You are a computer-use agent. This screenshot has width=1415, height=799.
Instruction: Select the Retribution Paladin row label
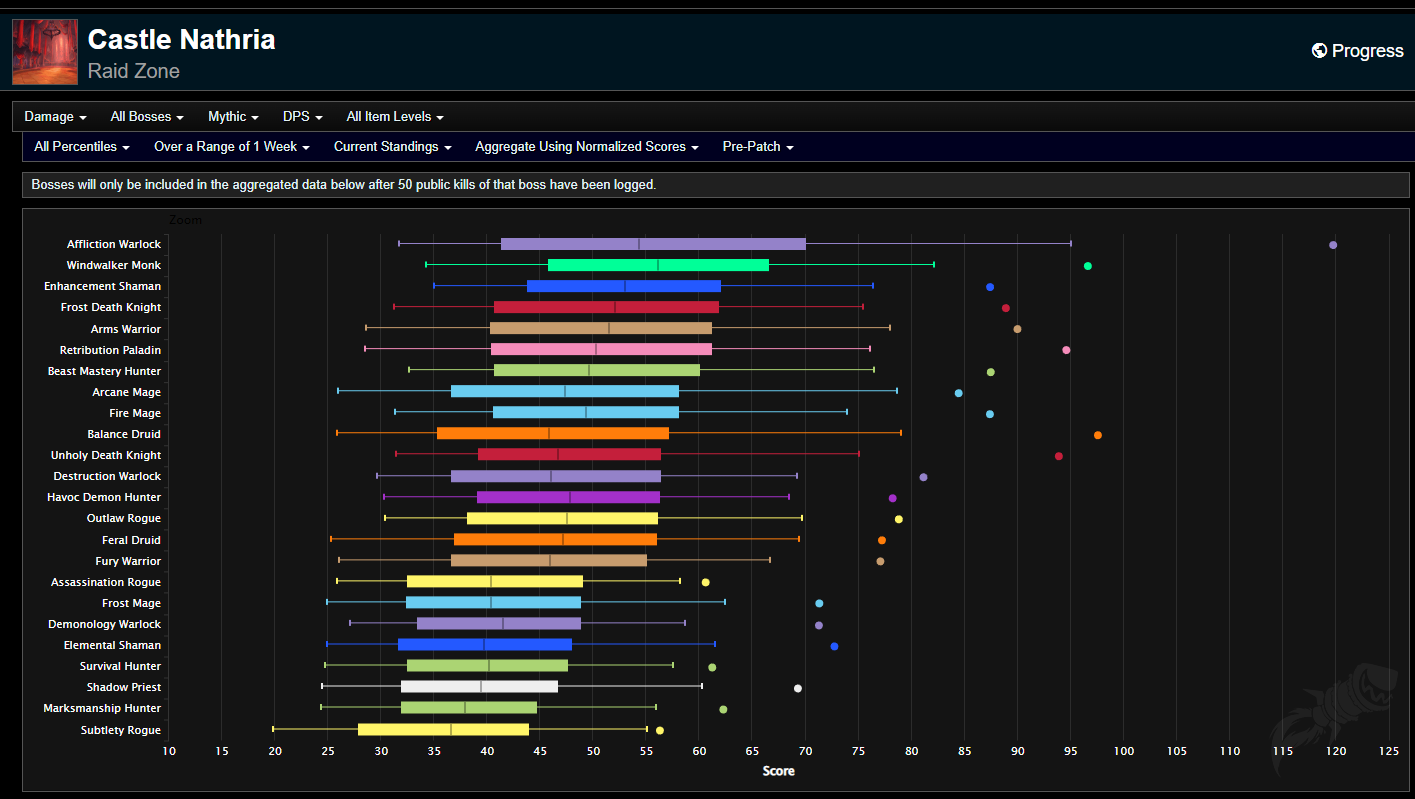coord(110,350)
